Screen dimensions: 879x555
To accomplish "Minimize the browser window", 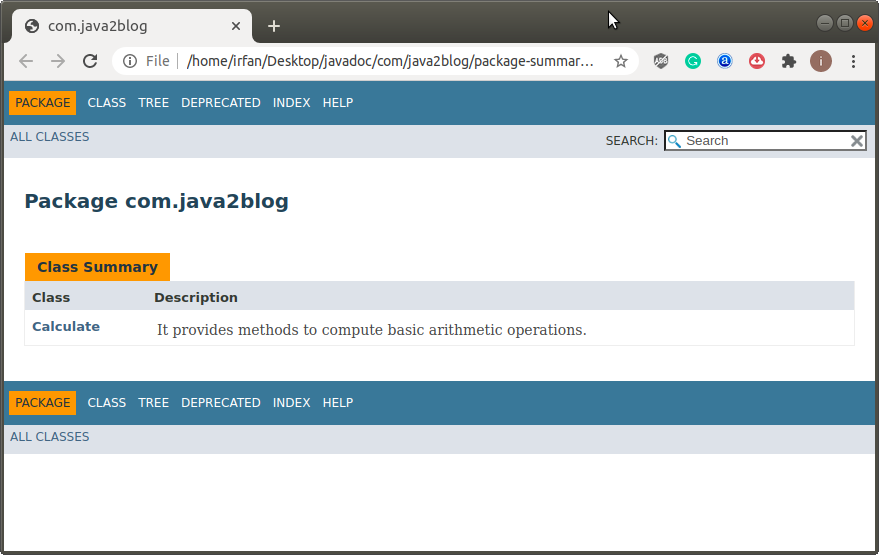I will coord(825,23).
